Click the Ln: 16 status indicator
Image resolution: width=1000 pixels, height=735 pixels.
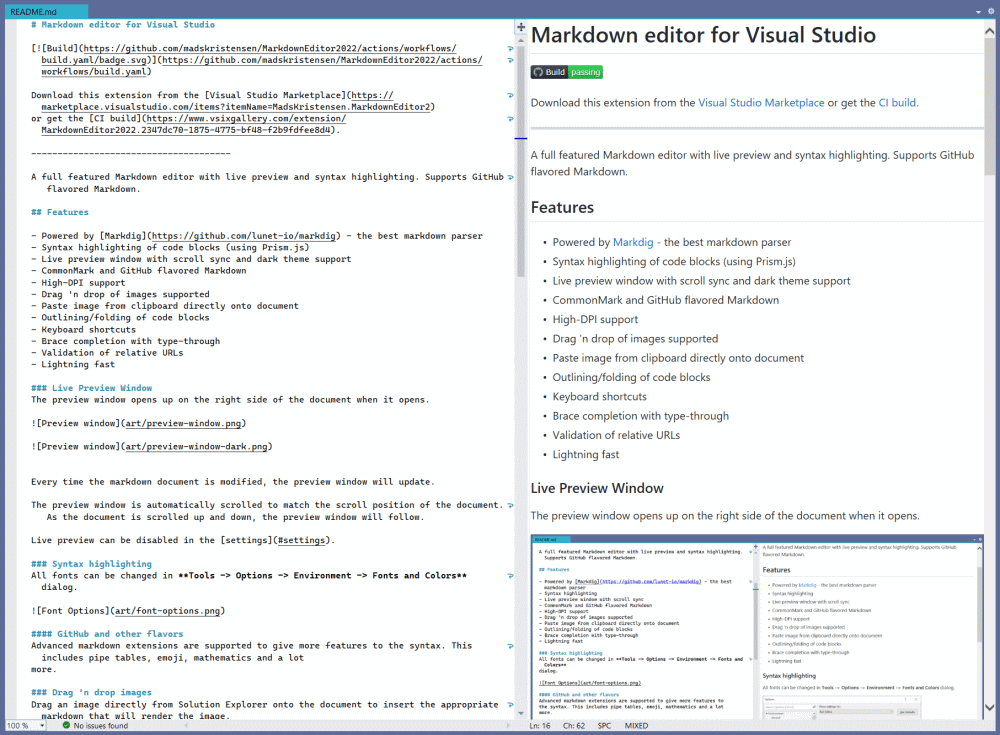click(x=540, y=726)
